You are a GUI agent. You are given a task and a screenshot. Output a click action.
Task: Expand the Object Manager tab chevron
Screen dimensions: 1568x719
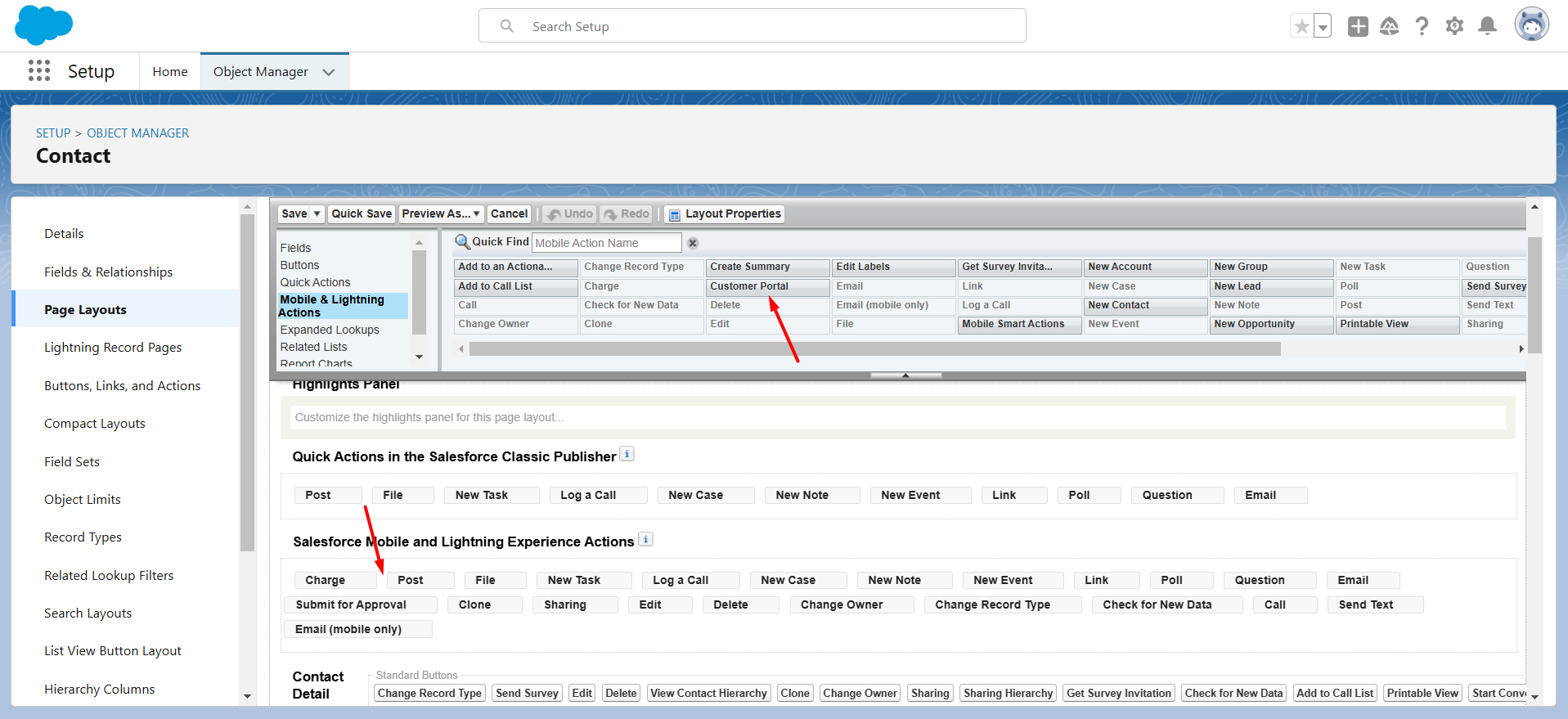click(x=329, y=72)
